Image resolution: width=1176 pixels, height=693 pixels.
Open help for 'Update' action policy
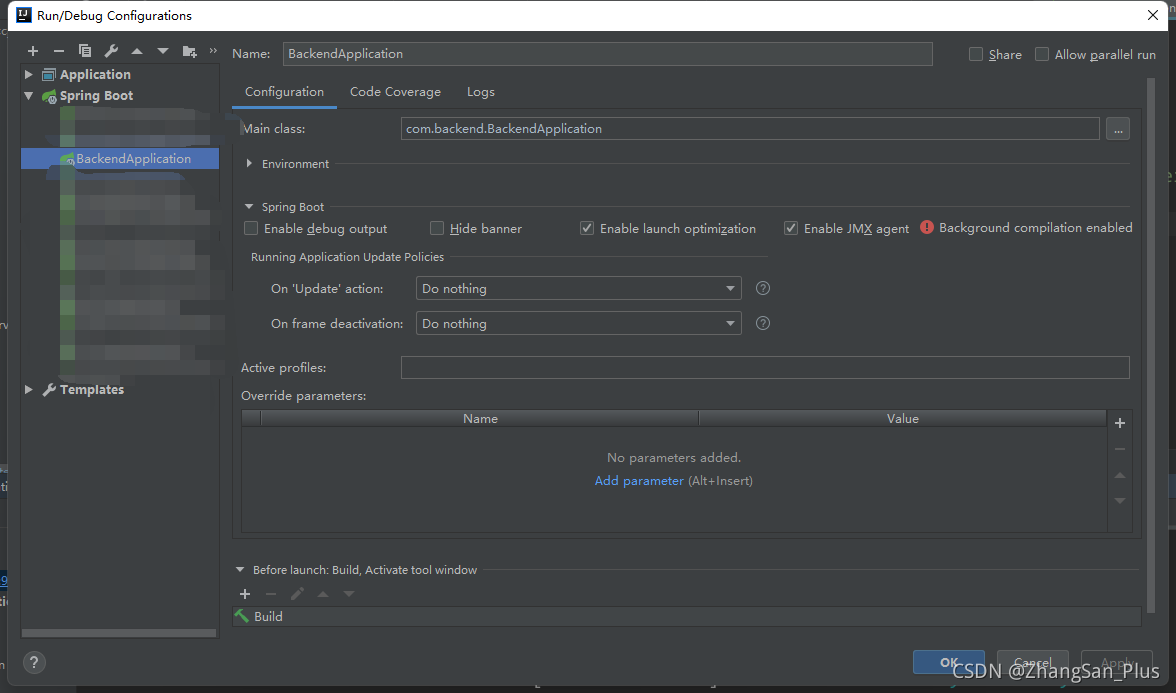(763, 288)
